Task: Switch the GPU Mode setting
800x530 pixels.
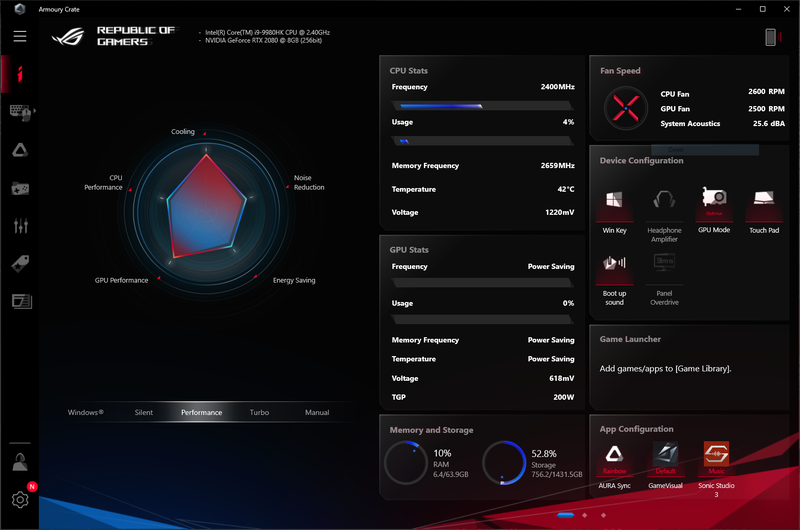Action: [x=714, y=211]
